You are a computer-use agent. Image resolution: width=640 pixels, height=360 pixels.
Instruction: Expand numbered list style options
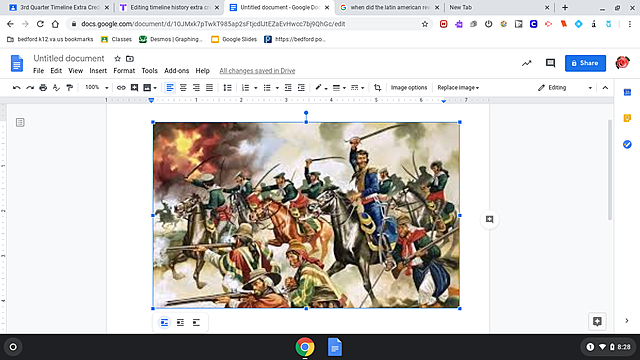click(x=256, y=88)
